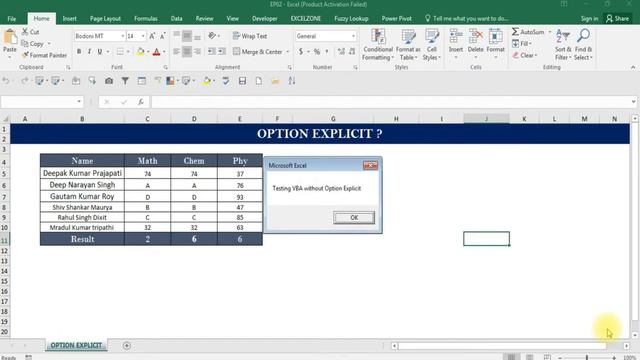Screen dimensions: 640x360
Task: Select cell with Deepak Kumar Prajapati
Action: pos(82,173)
